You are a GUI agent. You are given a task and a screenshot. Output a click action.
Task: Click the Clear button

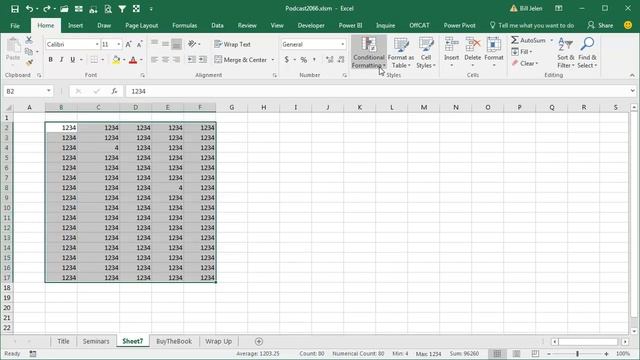pos(524,63)
